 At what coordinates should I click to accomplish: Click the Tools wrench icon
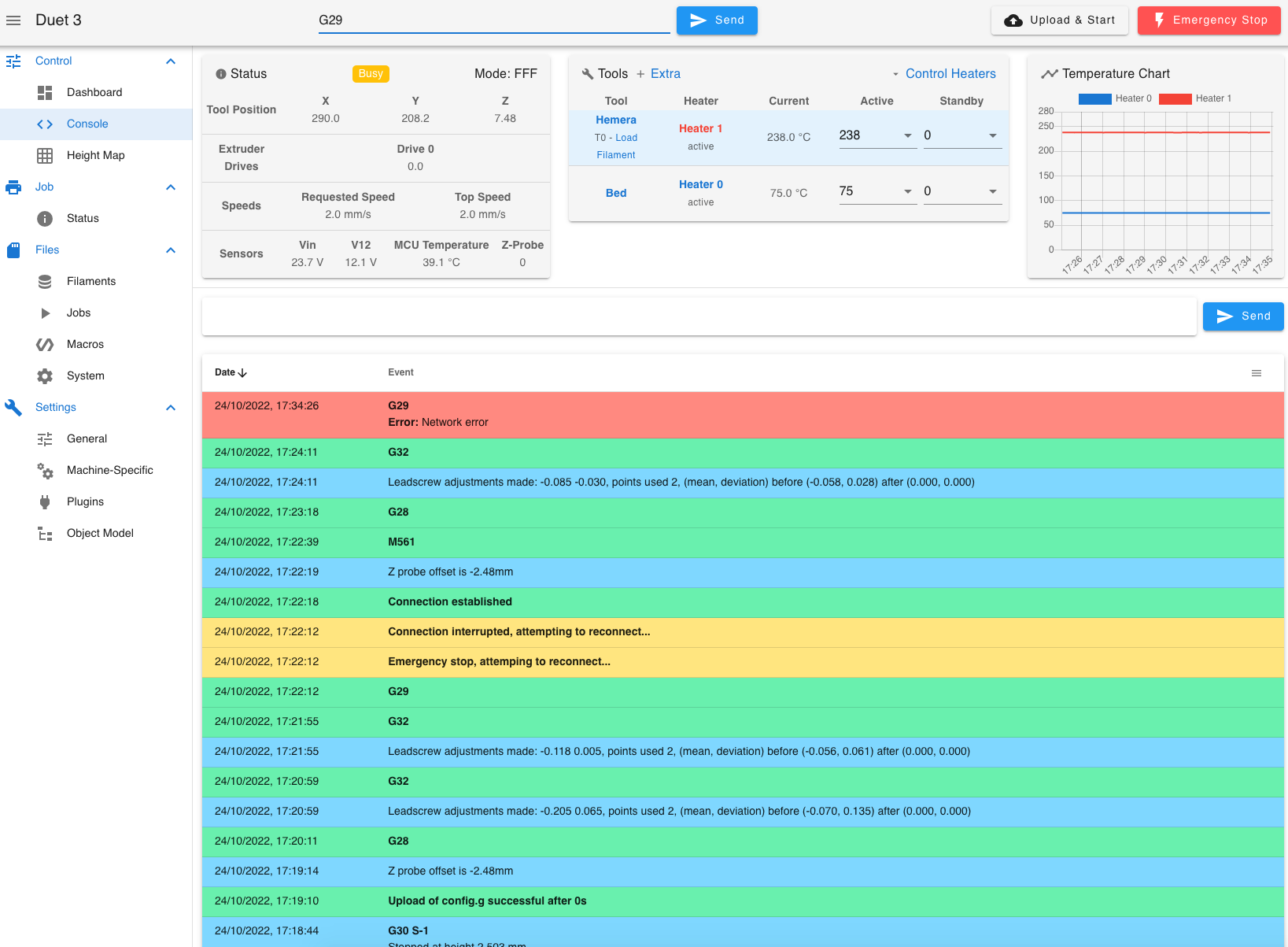(x=588, y=74)
